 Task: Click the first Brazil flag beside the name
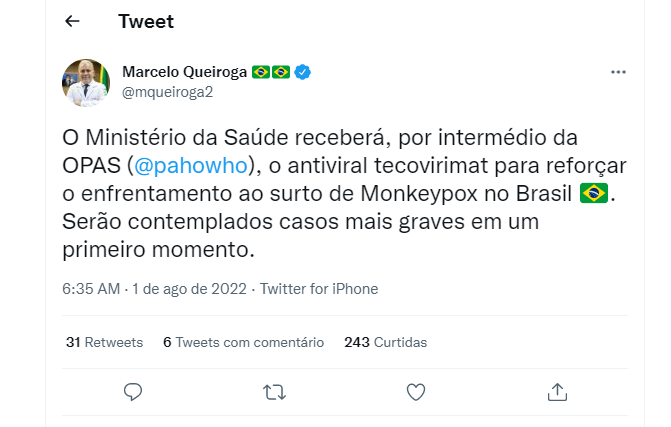coord(261,72)
